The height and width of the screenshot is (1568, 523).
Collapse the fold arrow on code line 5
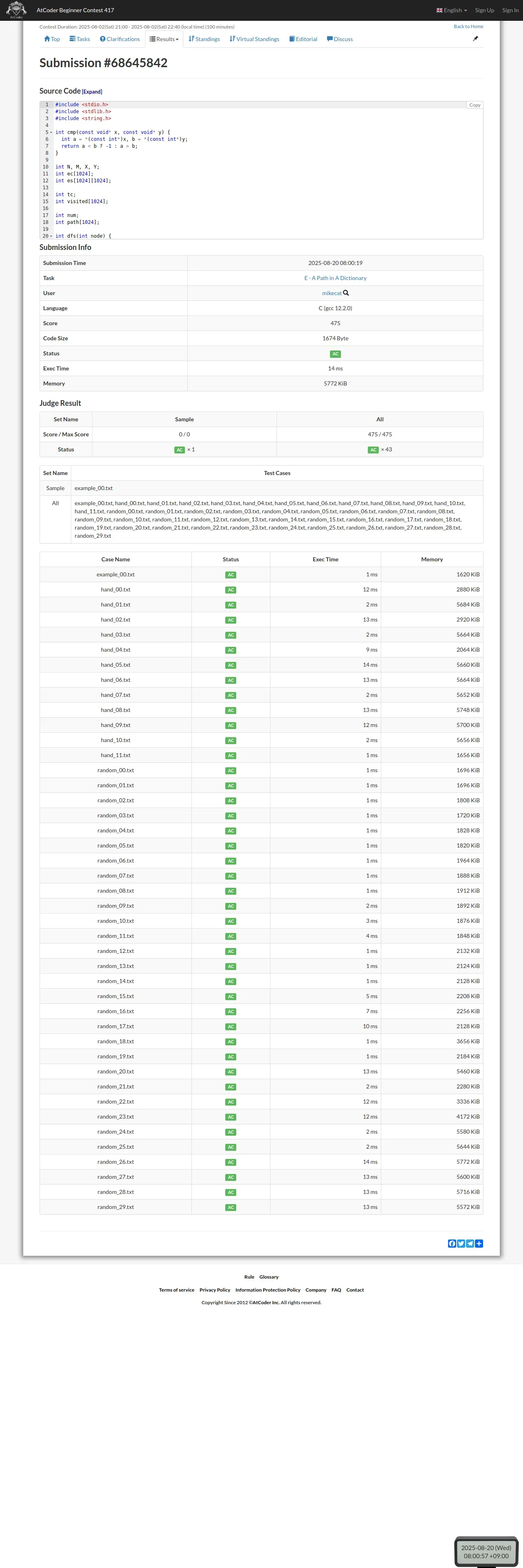click(51, 133)
